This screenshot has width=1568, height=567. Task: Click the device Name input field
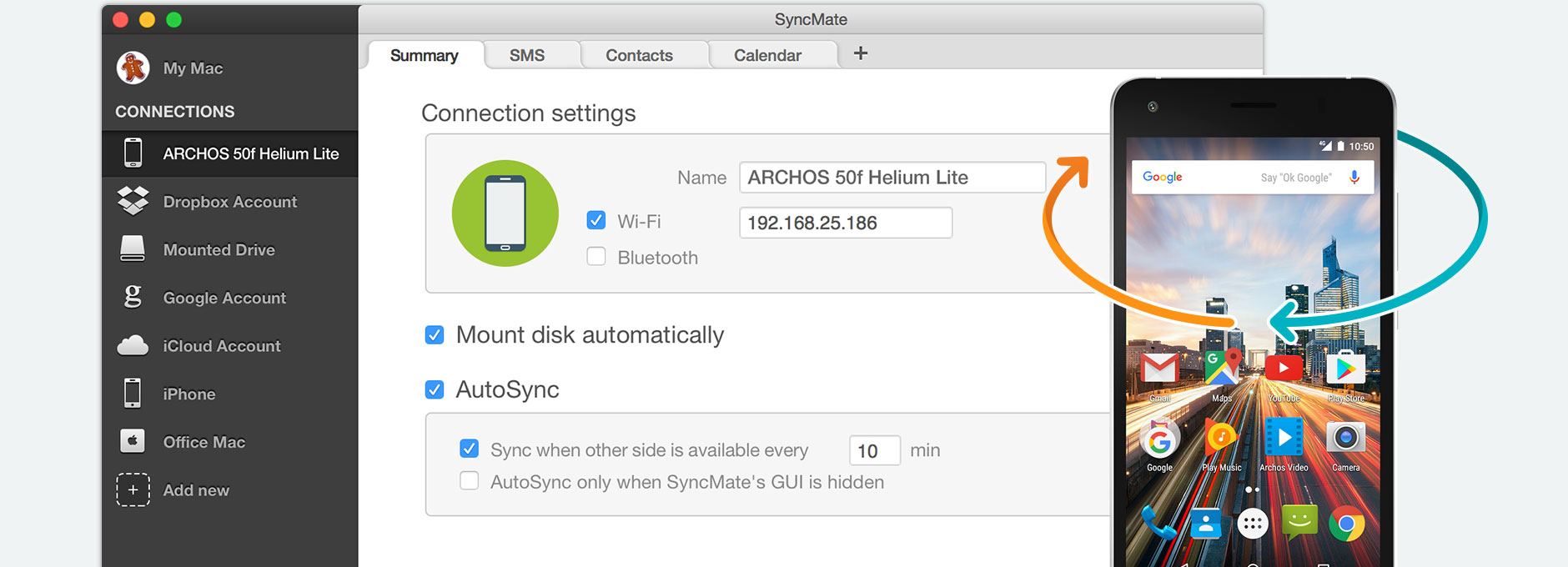[892, 178]
